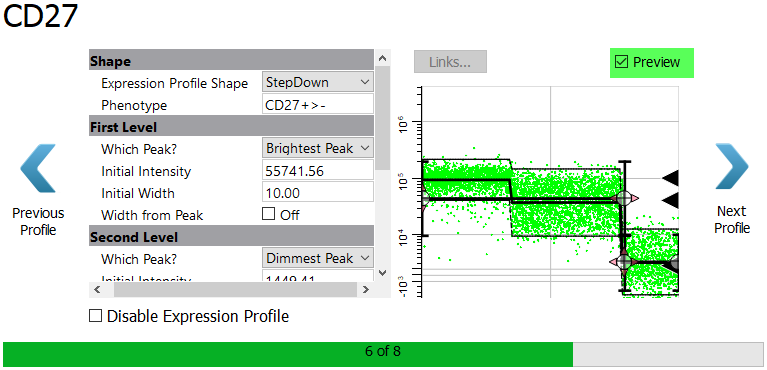Click the scroll up arrow of properties list
Viewport: 767px width, 370px height.
(383, 59)
